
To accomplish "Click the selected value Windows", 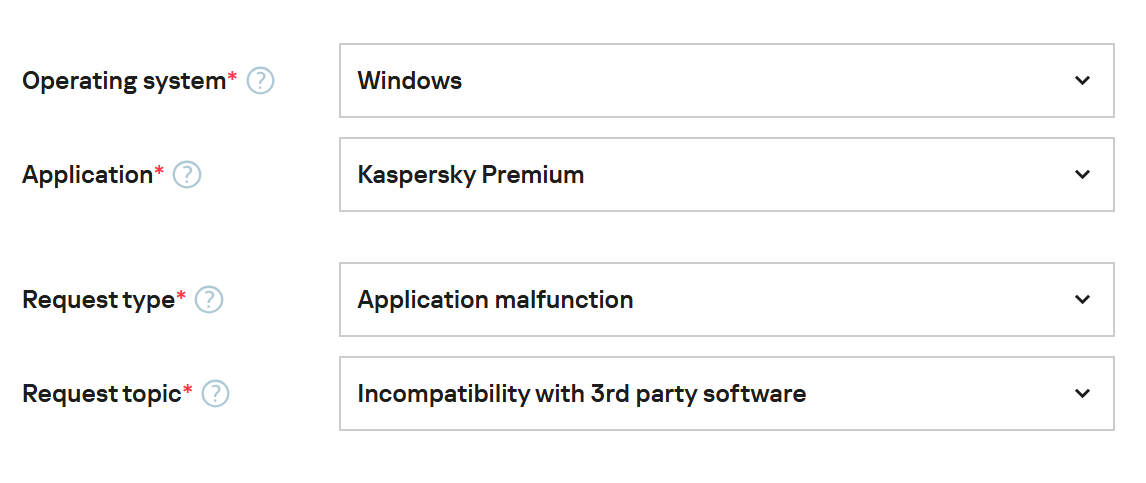I will click(x=410, y=81).
